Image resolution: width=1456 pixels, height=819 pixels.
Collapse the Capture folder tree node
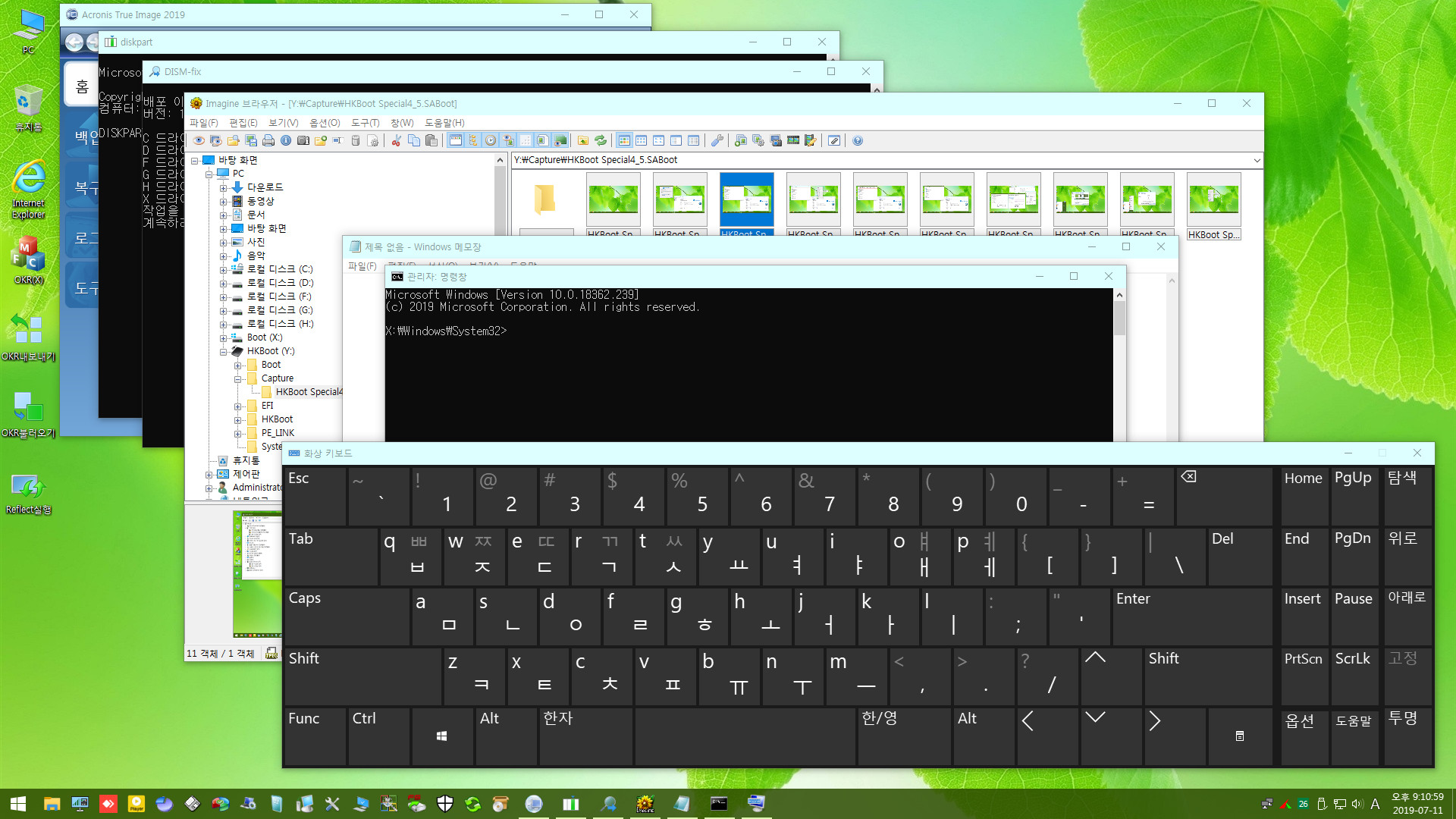(x=238, y=379)
